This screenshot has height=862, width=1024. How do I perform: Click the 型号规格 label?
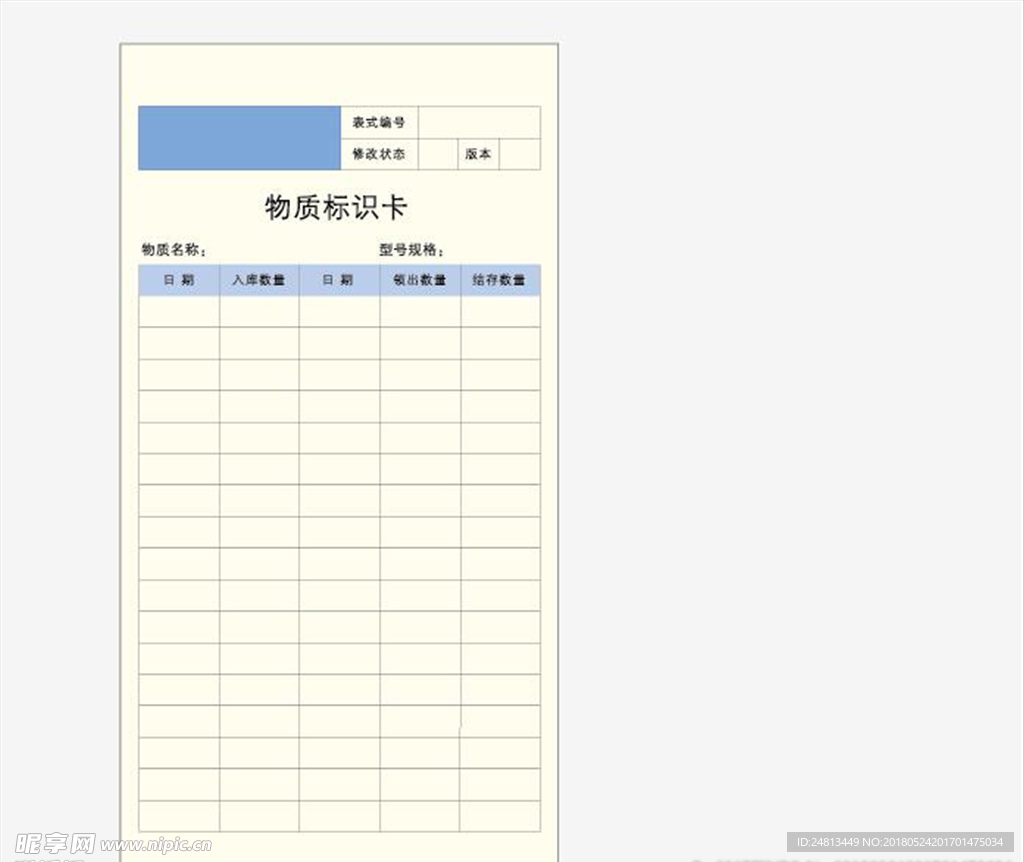click(x=412, y=249)
